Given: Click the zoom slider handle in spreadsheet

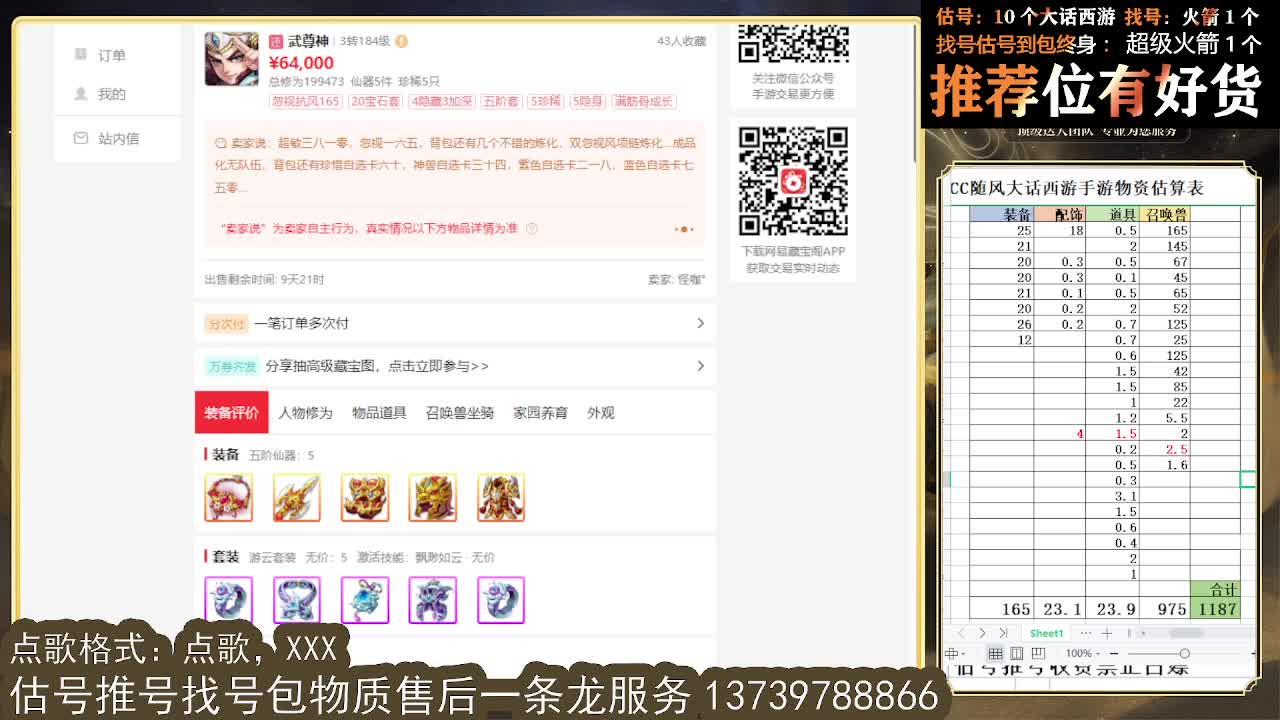Looking at the screenshot, I should (1185, 653).
